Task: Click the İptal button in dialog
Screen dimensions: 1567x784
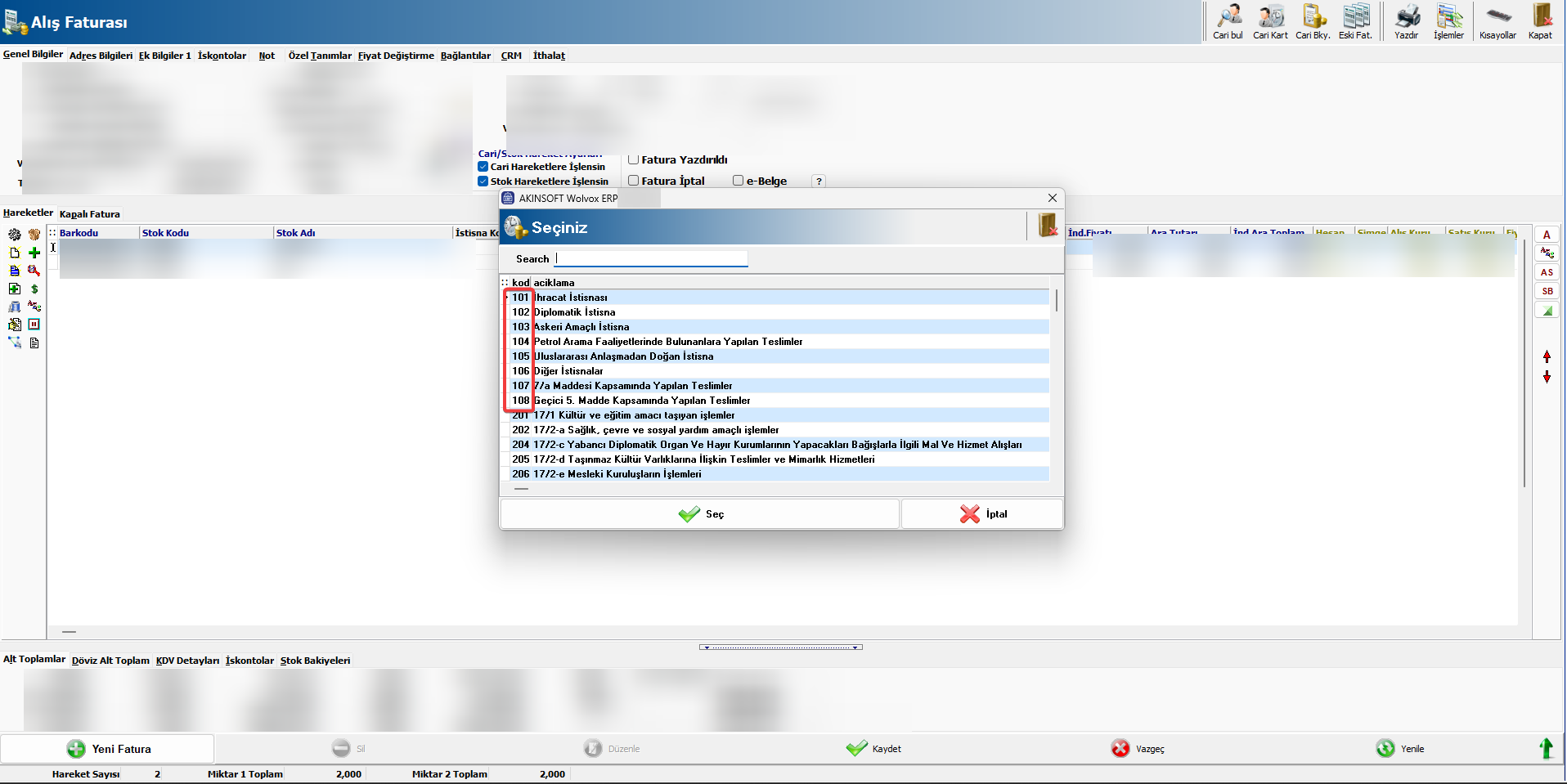Action: click(x=982, y=514)
